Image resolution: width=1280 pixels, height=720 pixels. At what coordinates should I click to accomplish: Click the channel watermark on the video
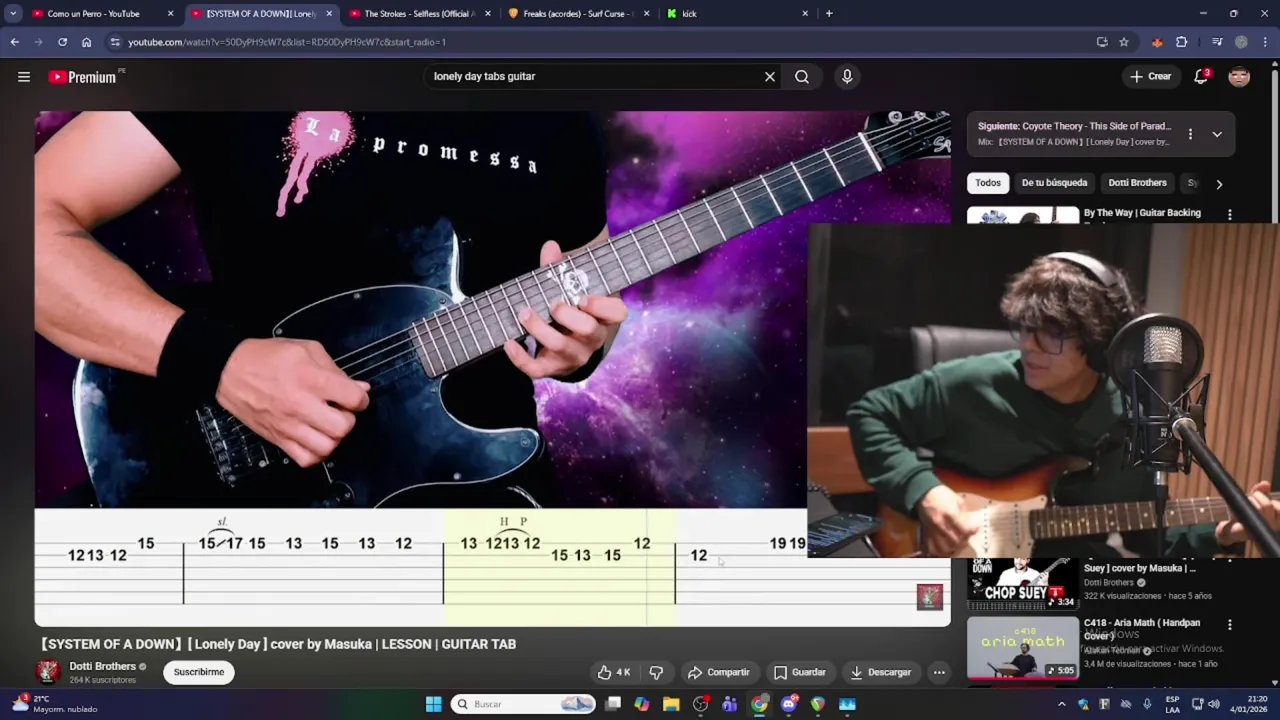(x=930, y=597)
